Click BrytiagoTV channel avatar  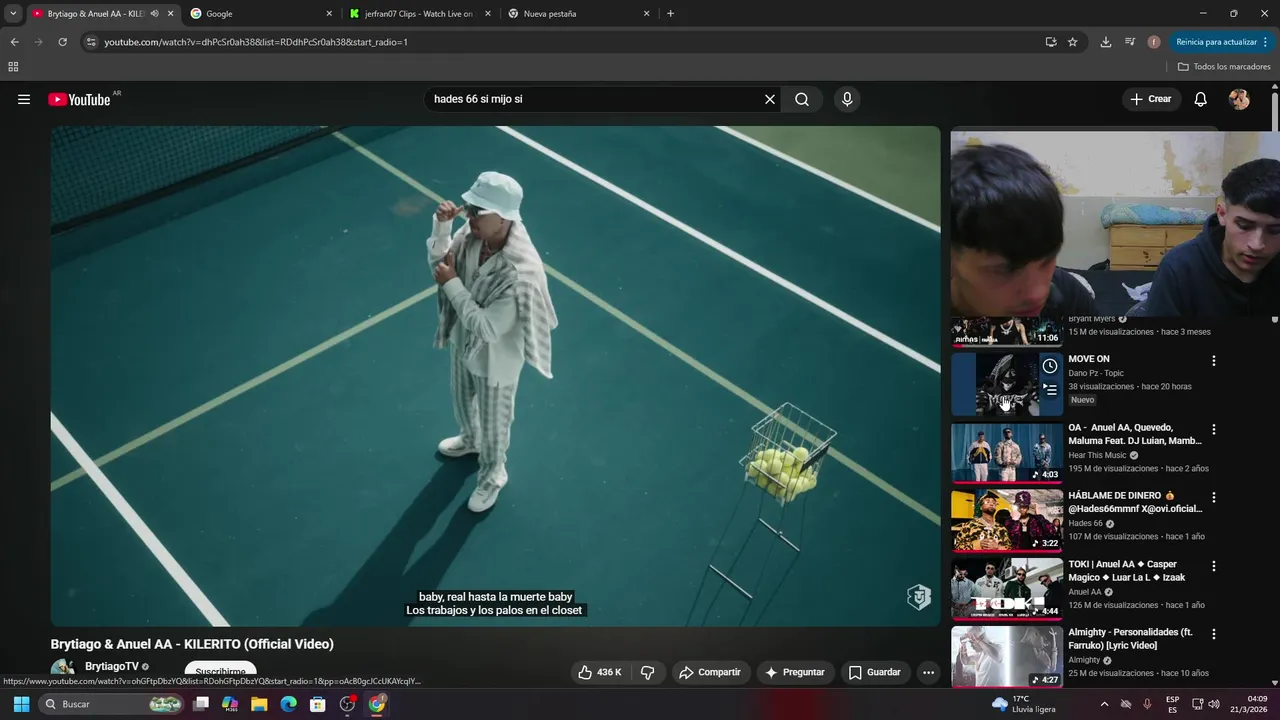point(63,670)
